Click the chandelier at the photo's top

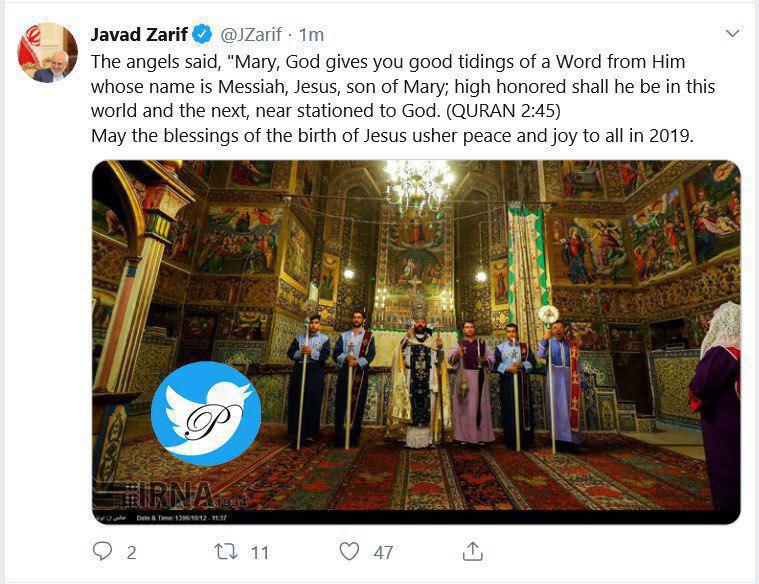(419, 186)
